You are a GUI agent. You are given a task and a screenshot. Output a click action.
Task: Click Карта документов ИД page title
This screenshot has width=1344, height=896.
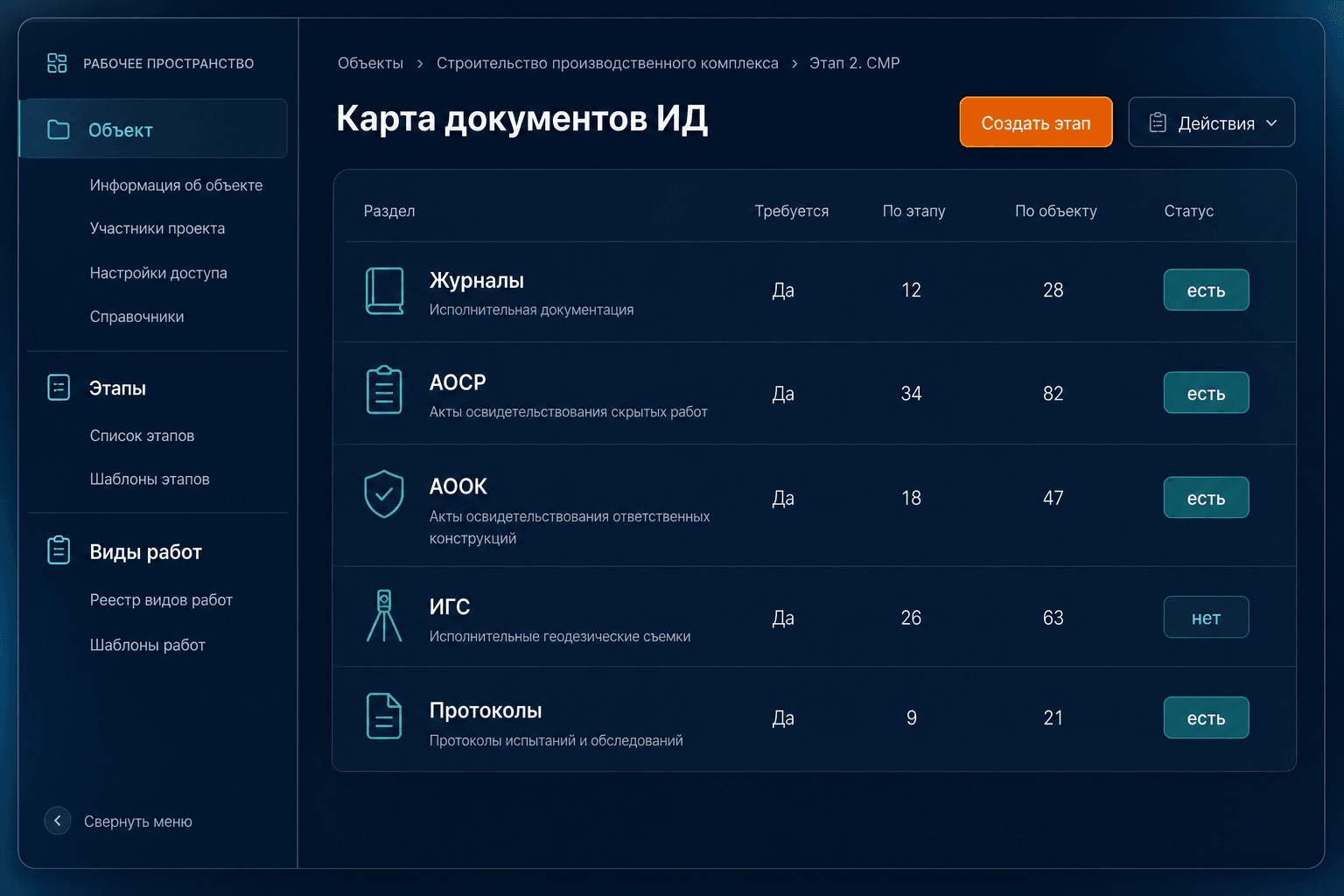[x=521, y=118]
